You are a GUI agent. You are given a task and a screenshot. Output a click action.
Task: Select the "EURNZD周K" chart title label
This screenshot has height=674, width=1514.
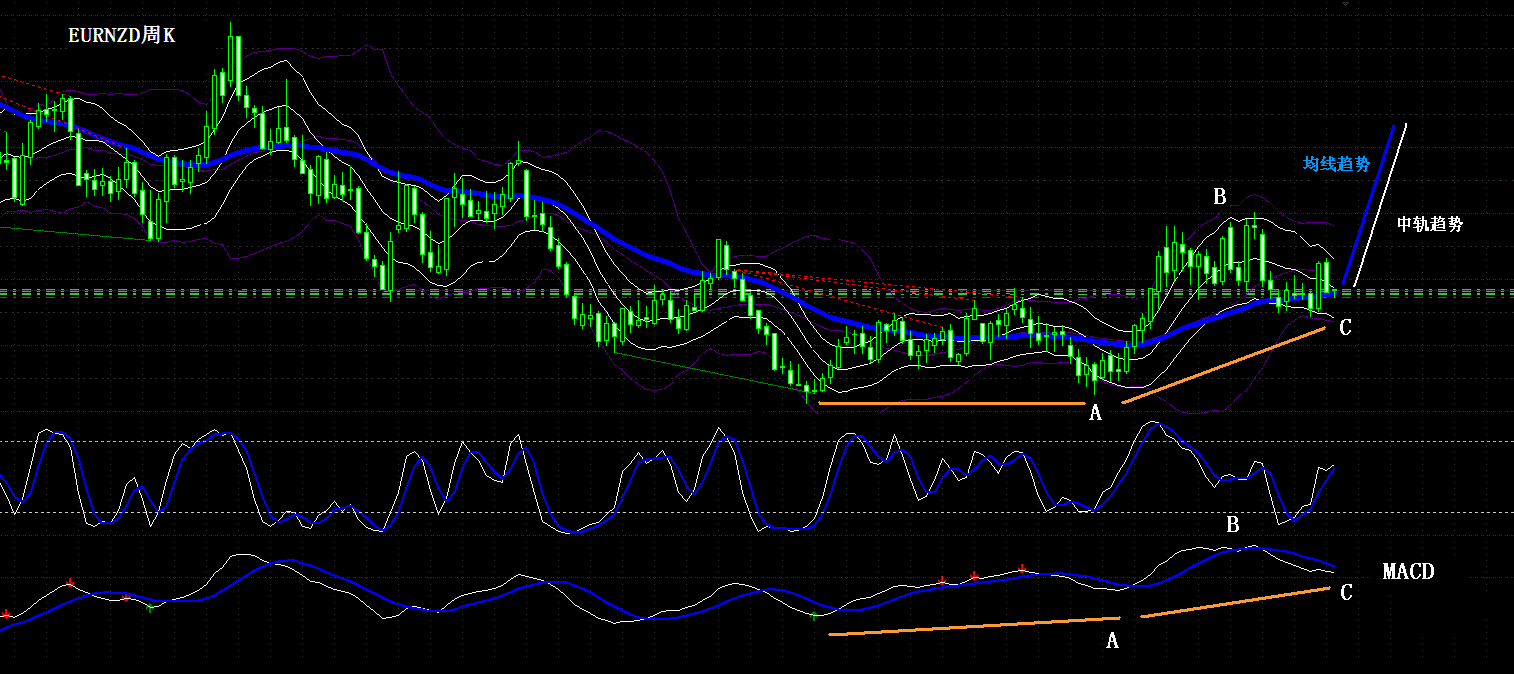coord(121,35)
